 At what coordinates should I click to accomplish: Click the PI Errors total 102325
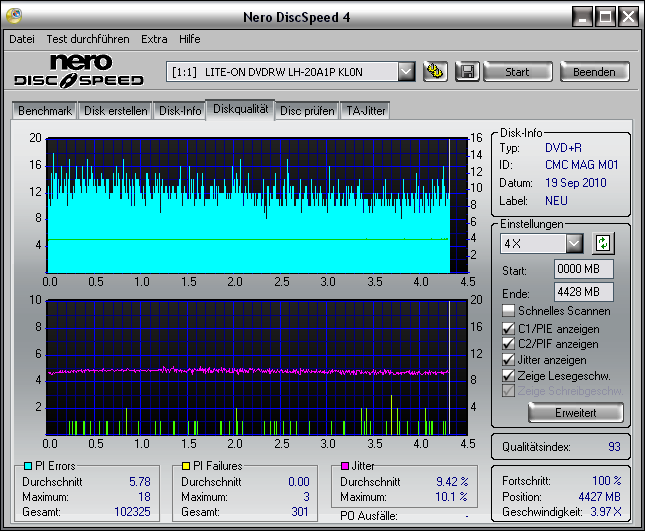[x=132, y=512]
